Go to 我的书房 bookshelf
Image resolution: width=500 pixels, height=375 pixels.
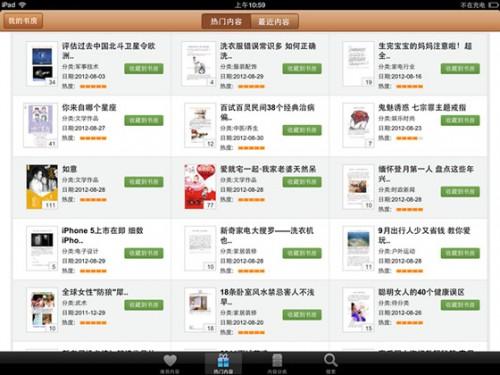[23, 21]
